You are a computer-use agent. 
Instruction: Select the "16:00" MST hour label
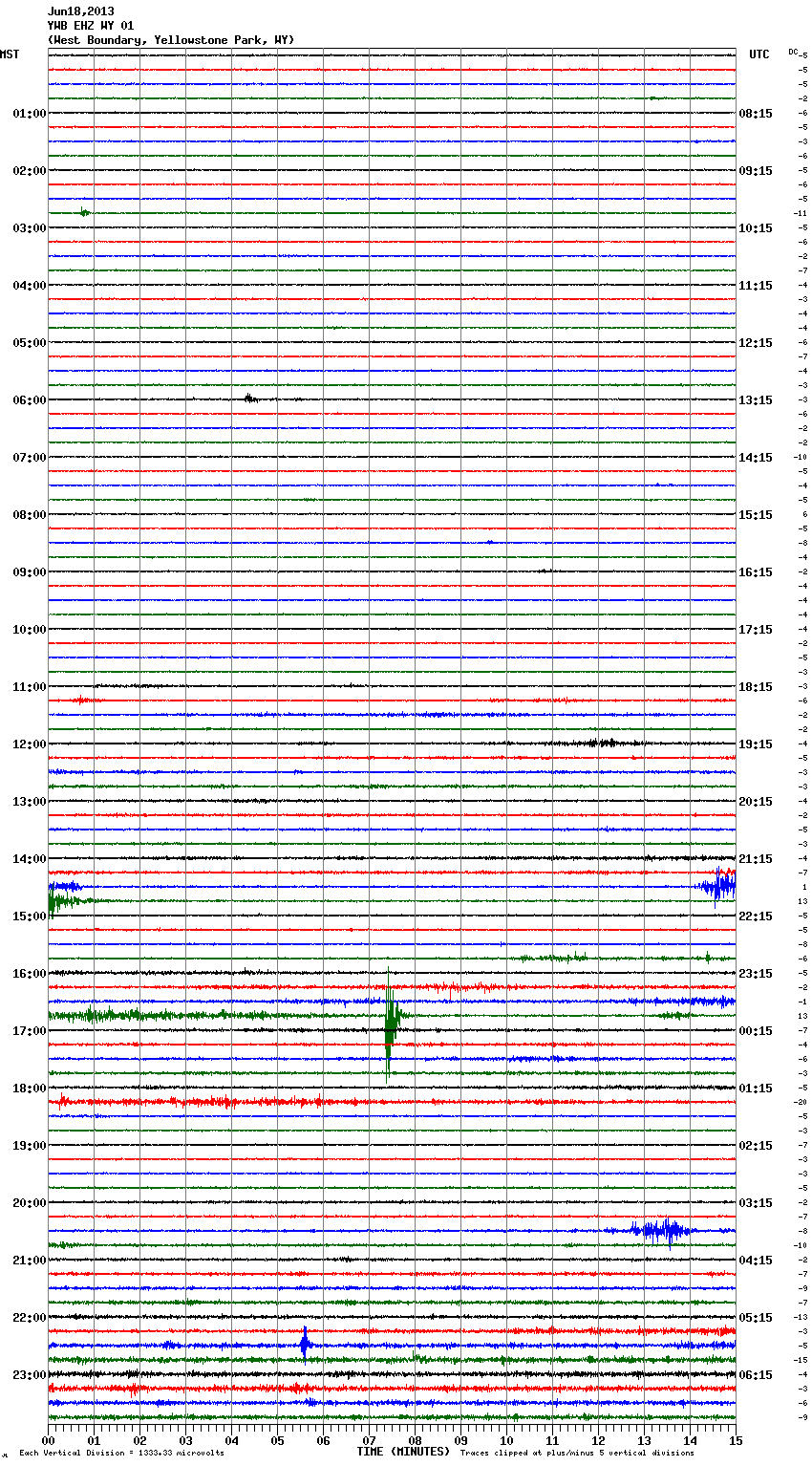tap(30, 974)
